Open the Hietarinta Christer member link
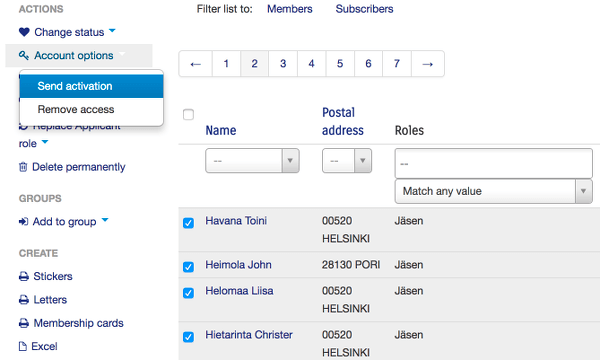Screen dimensions: 600x360 [x=249, y=335]
